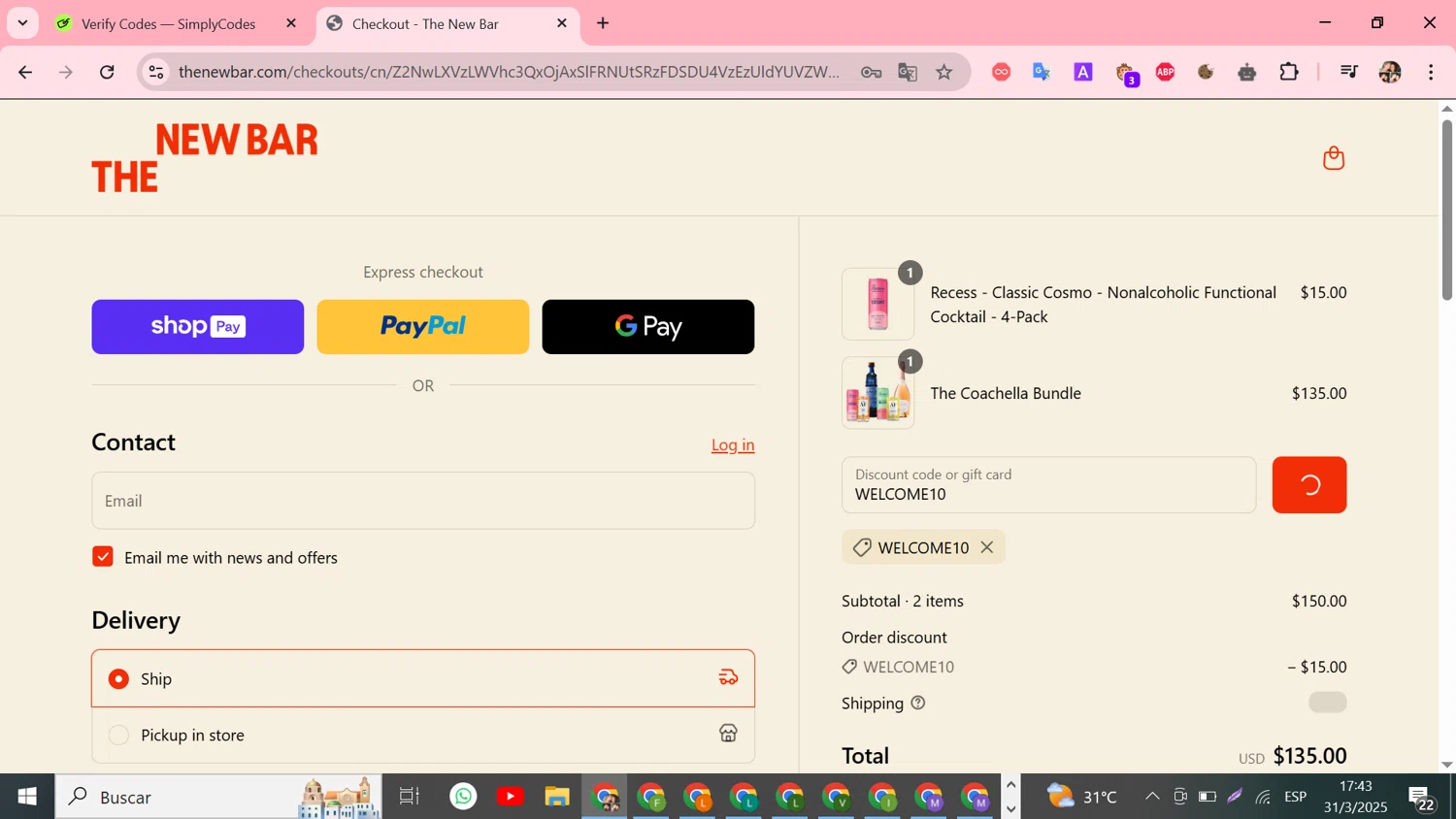Open YouTube from the taskbar

[x=510, y=797]
